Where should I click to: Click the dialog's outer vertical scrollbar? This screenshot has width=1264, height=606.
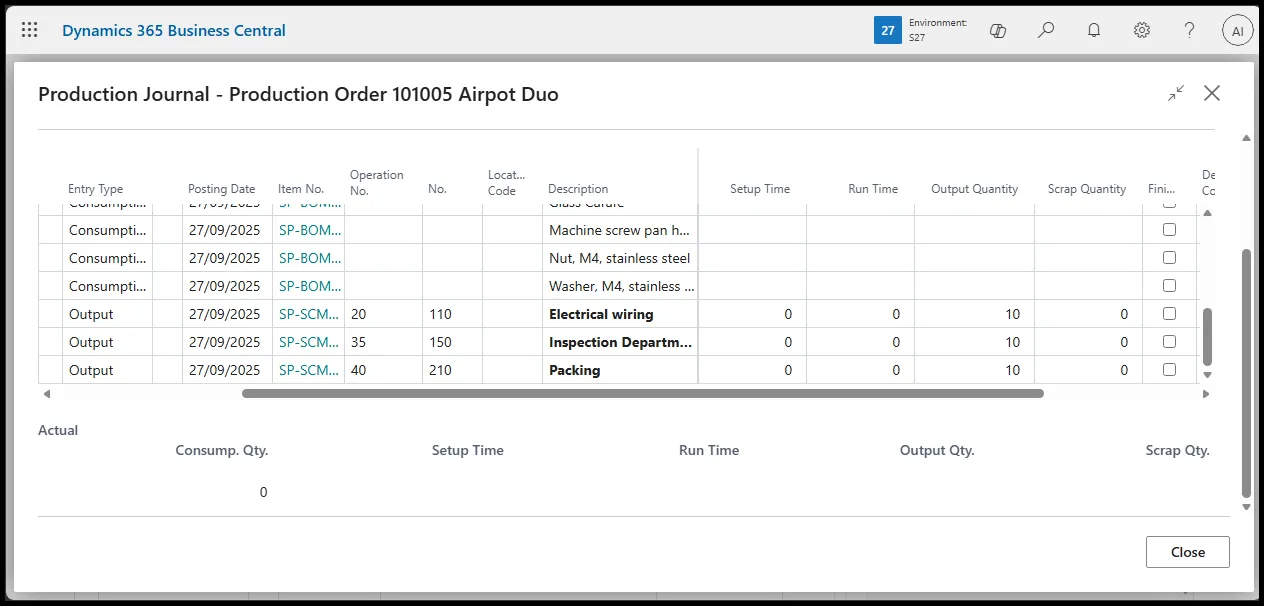[1246, 373]
